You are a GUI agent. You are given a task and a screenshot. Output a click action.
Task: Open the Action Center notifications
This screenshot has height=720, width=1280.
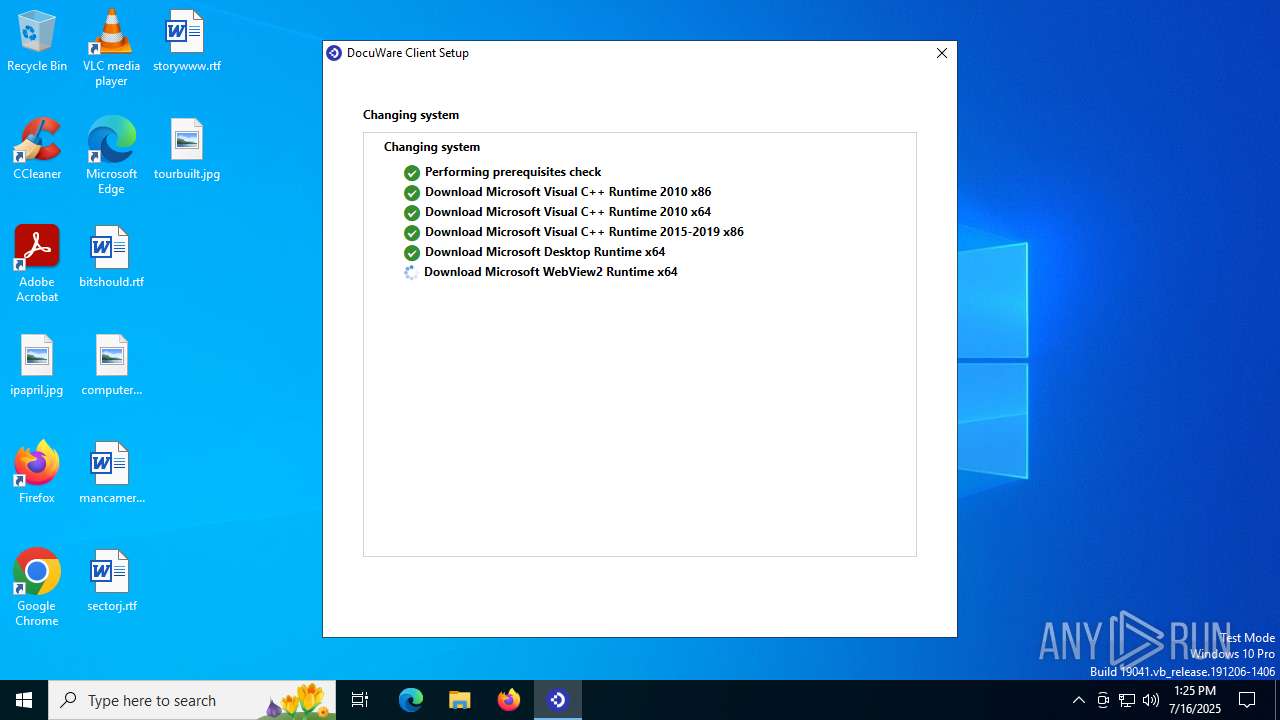pos(1247,700)
